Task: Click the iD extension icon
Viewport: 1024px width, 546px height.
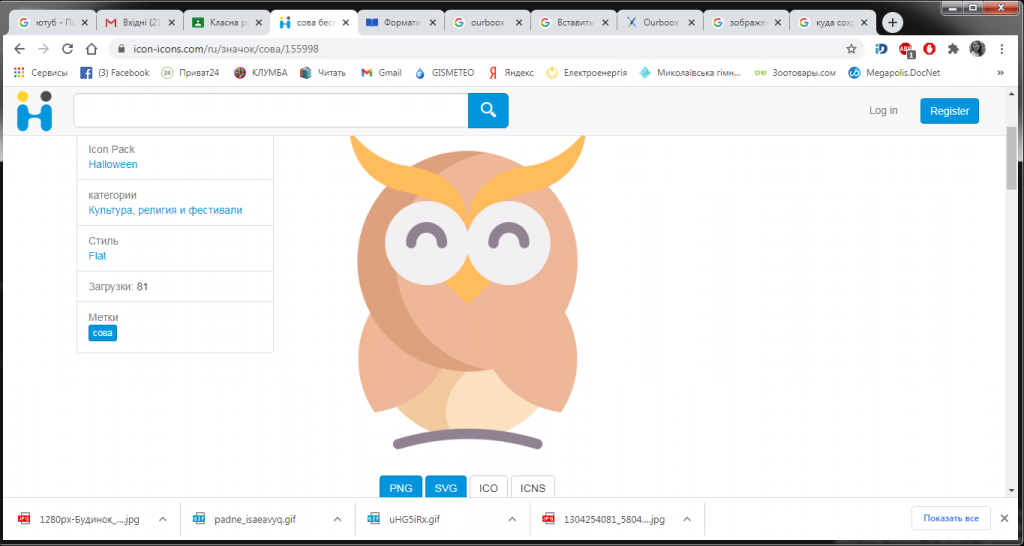Action: point(882,49)
